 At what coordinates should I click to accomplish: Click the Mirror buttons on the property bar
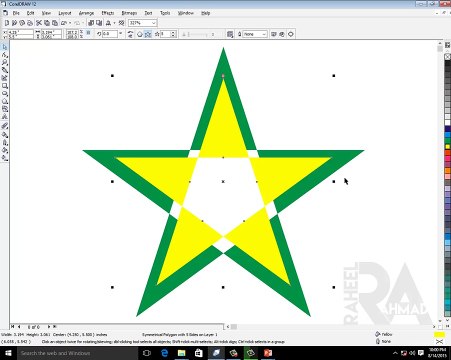click(x=130, y=34)
